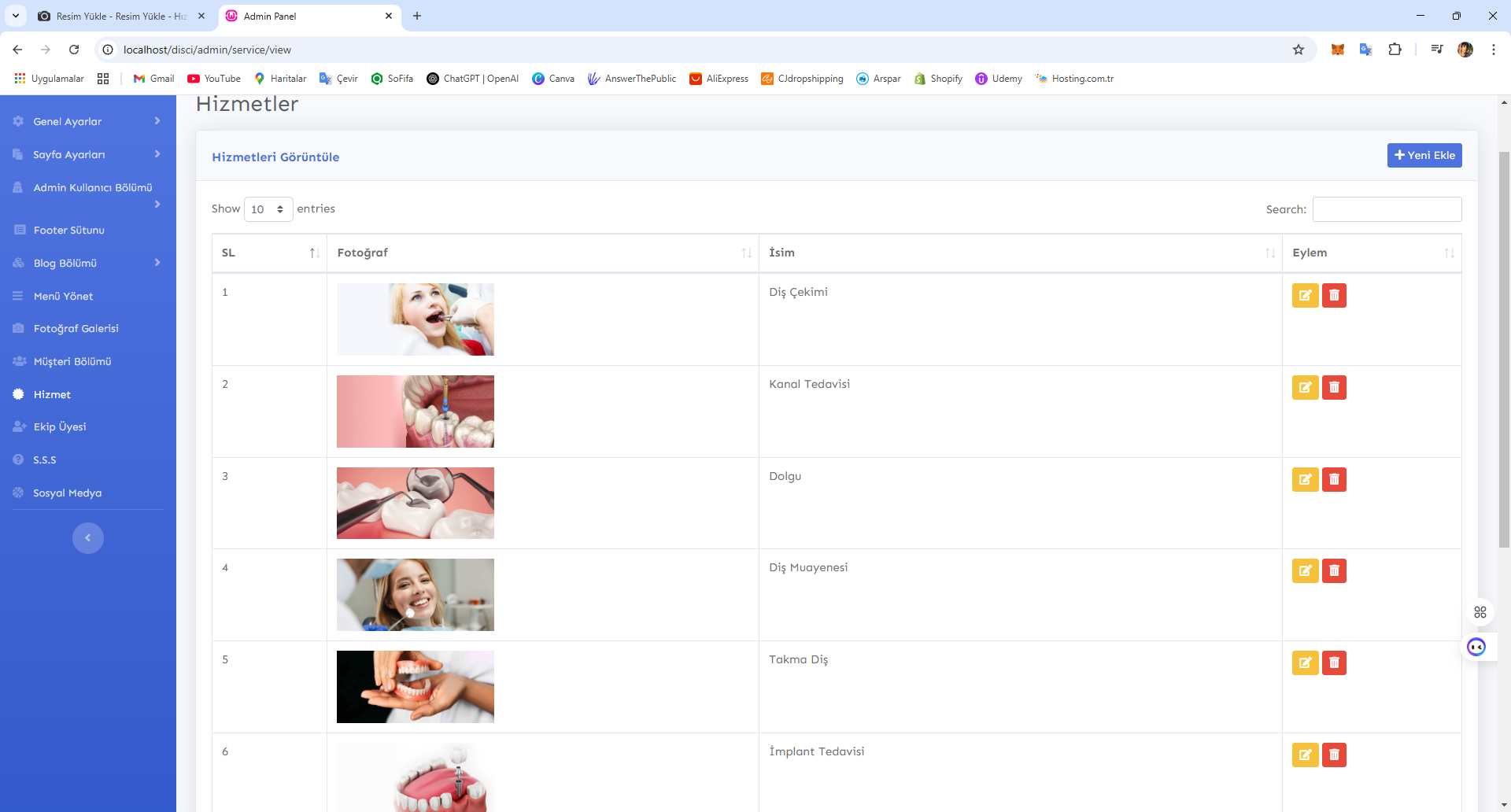Screen dimensions: 1511x812
Task: Open the YouTube bookmark link
Action: [214, 79]
